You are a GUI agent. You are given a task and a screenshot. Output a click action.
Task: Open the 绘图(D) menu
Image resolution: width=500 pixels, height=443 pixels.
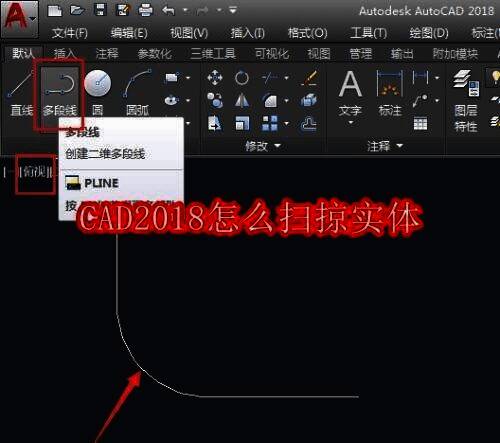pyautogui.click(x=429, y=33)
